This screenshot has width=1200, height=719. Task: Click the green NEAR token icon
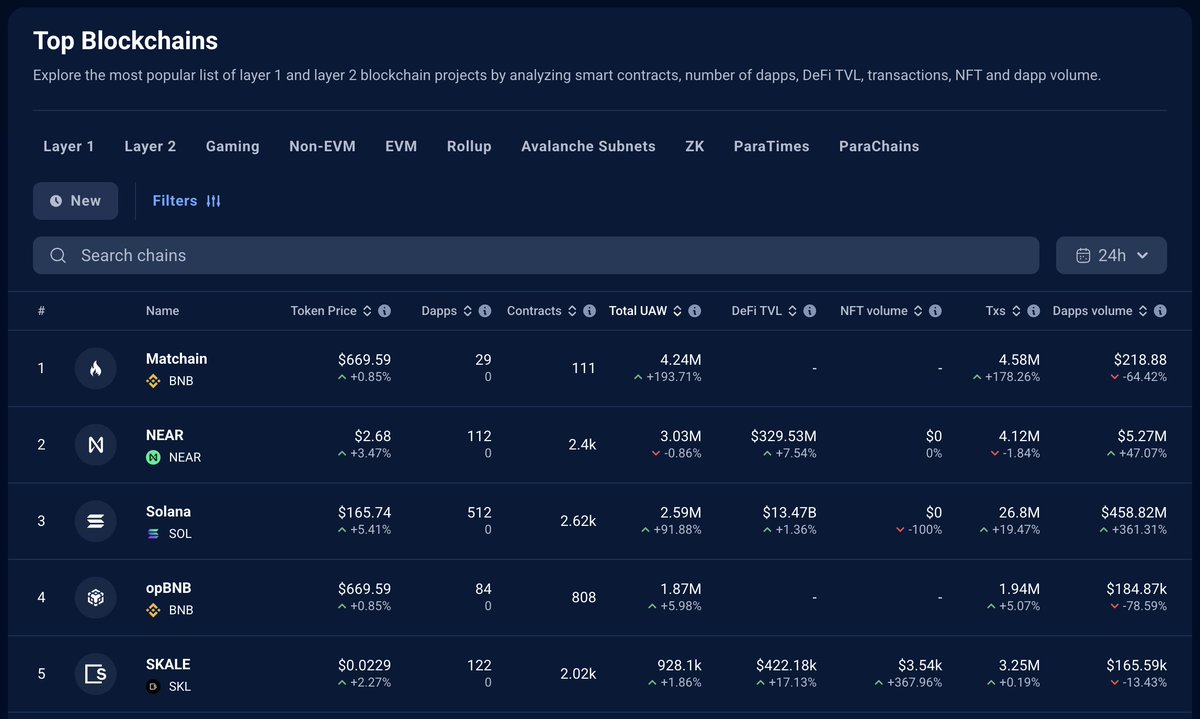point(153,457)
